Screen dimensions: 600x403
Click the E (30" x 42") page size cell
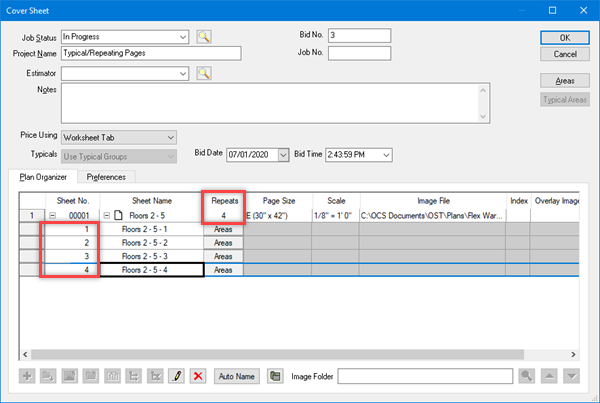(x=278, y=215)
